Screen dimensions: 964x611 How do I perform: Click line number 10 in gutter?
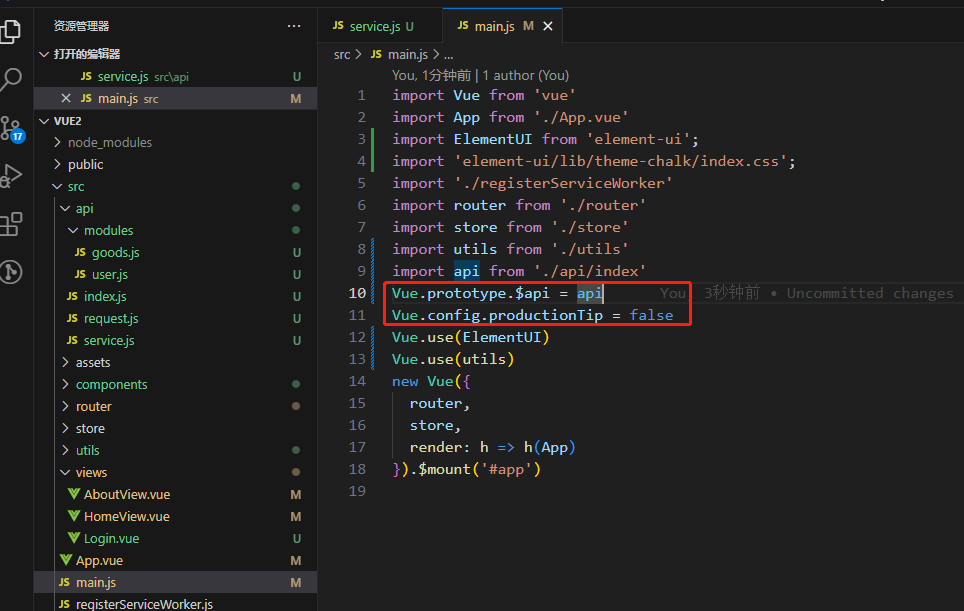point(357,293)
